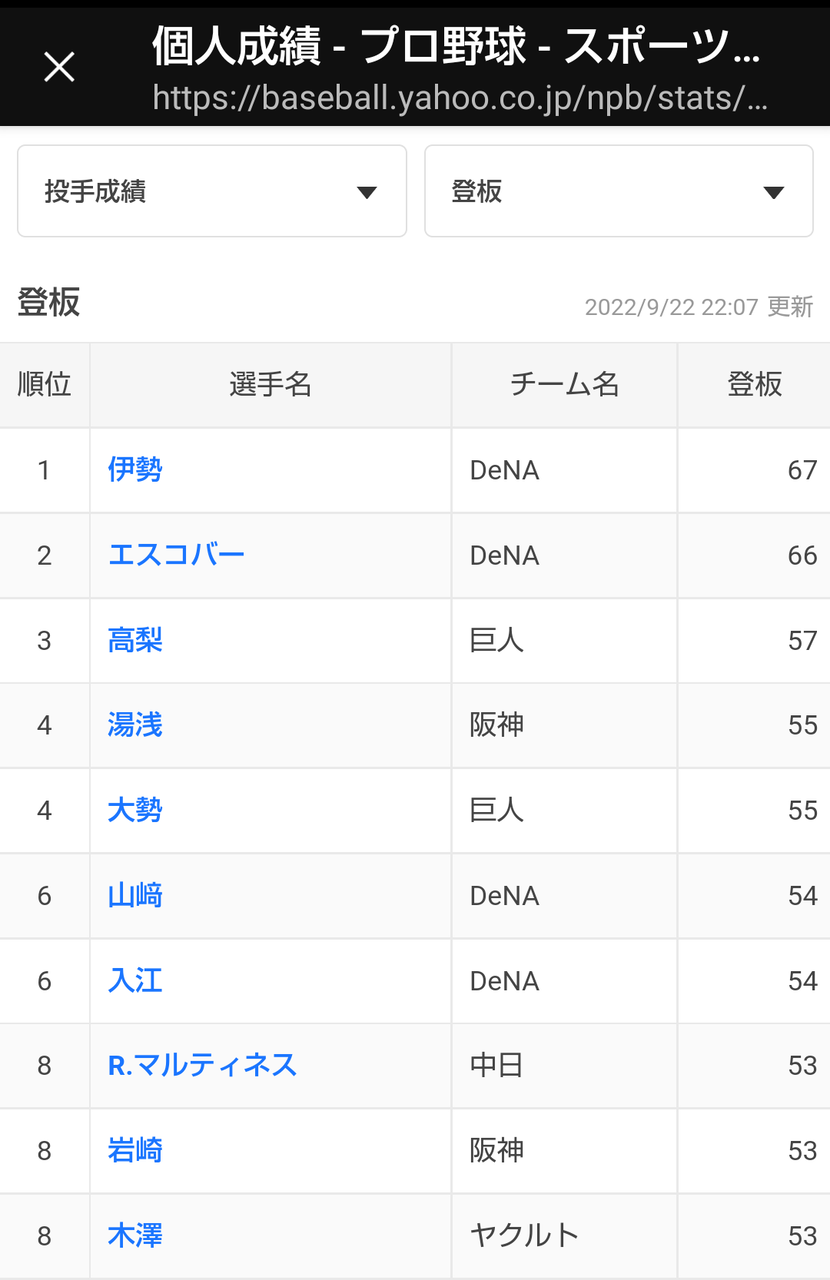The width and height of the screenshot is (830, 1280).
Task: Open player 入江 profile link
Action: pyautogui.click(x=135, y=980)
